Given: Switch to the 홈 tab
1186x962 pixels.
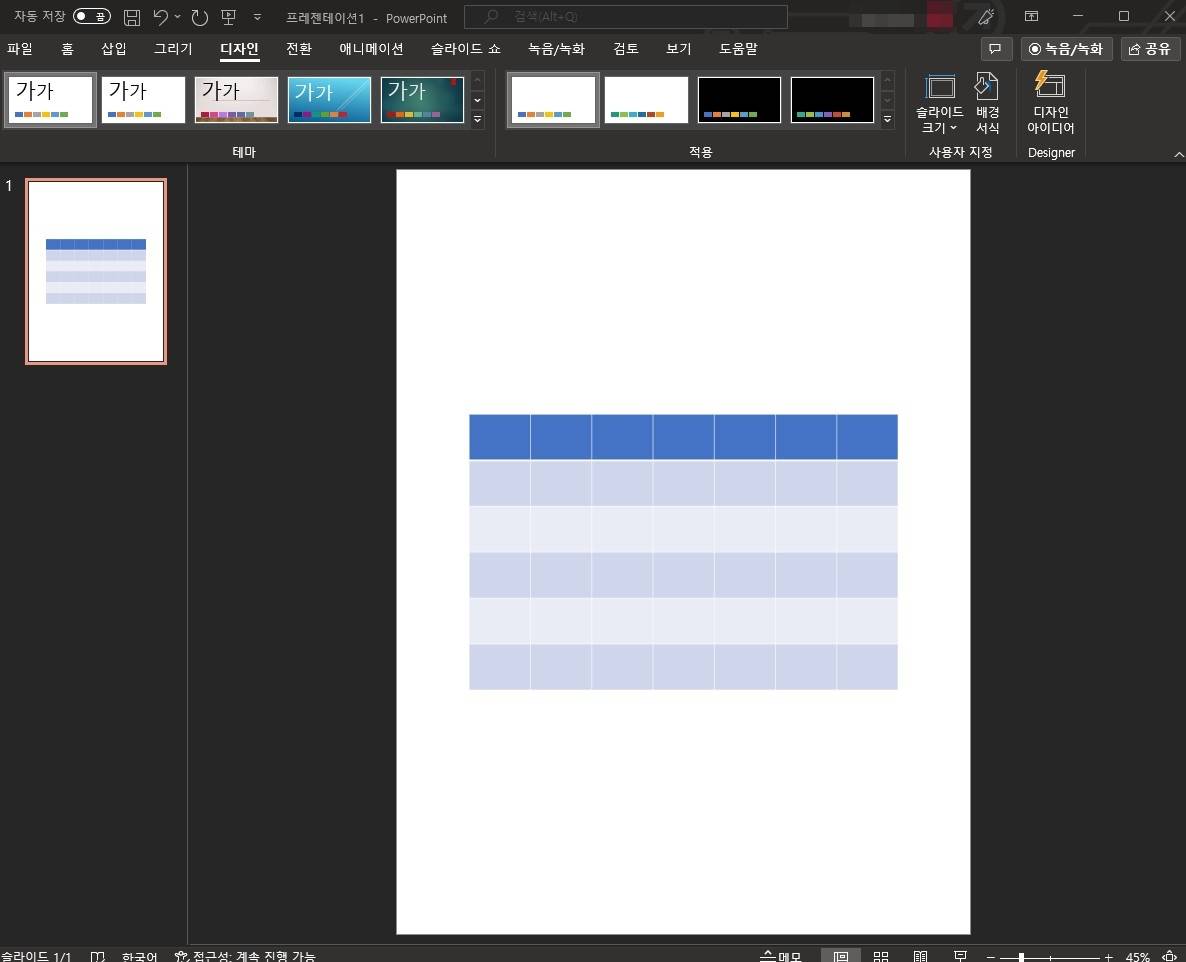Looking at the screenshot, I should (x=67, y=49).
